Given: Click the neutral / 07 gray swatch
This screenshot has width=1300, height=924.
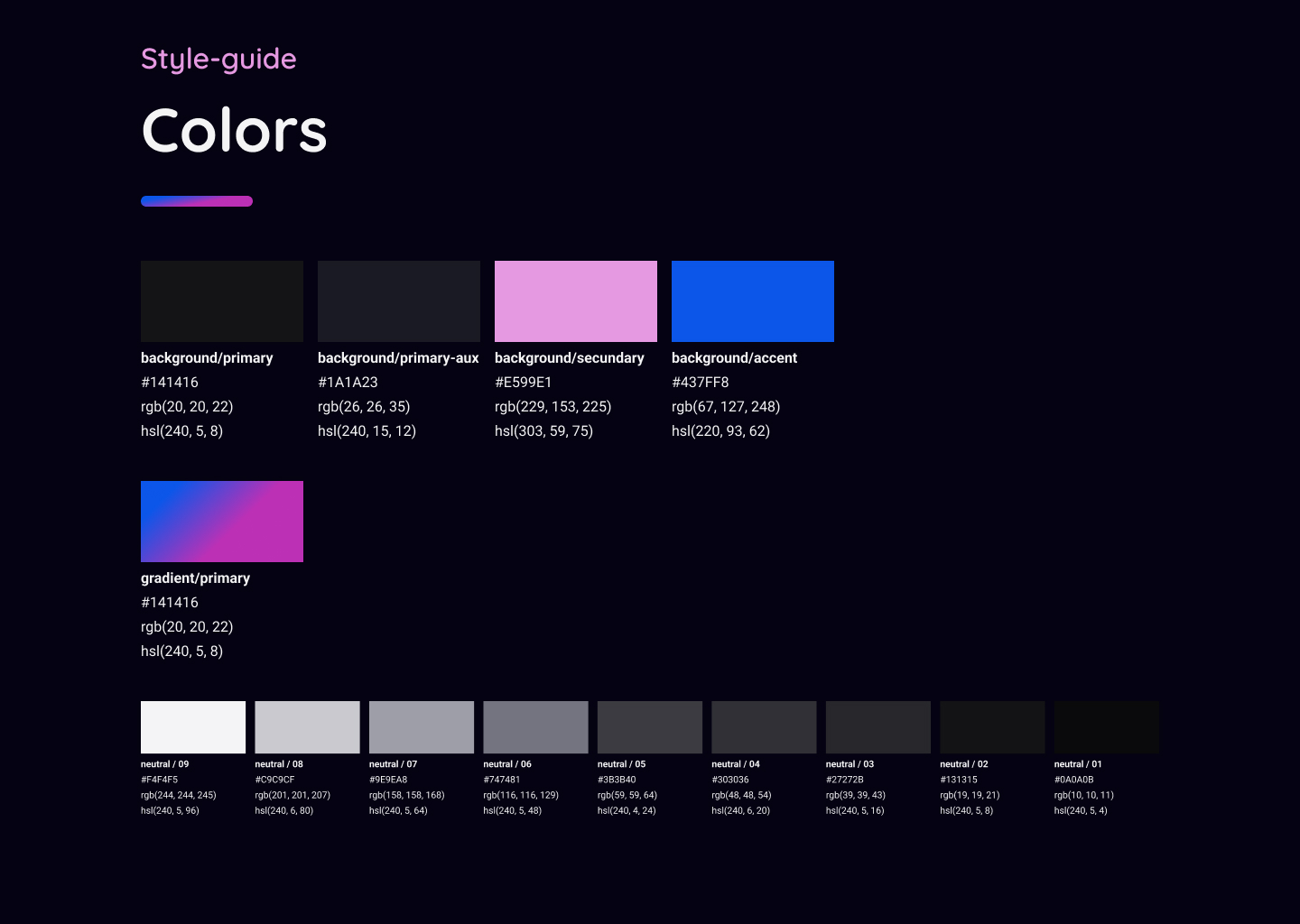Looking at the screenshot, I should 422,727.
